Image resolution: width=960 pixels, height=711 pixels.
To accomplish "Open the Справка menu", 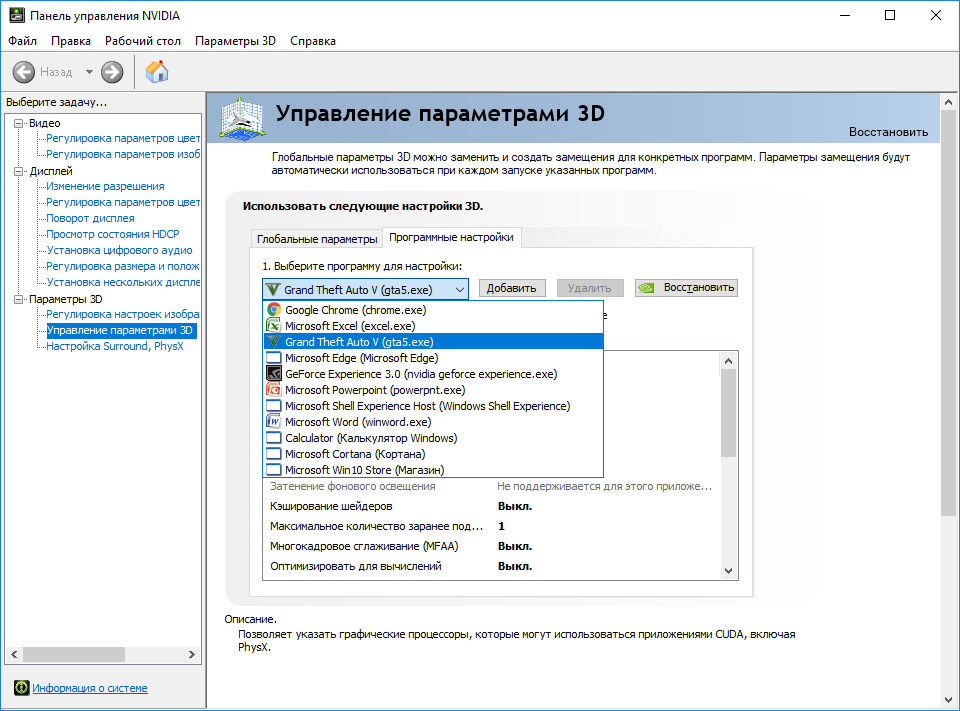I will tap(313, 41).
